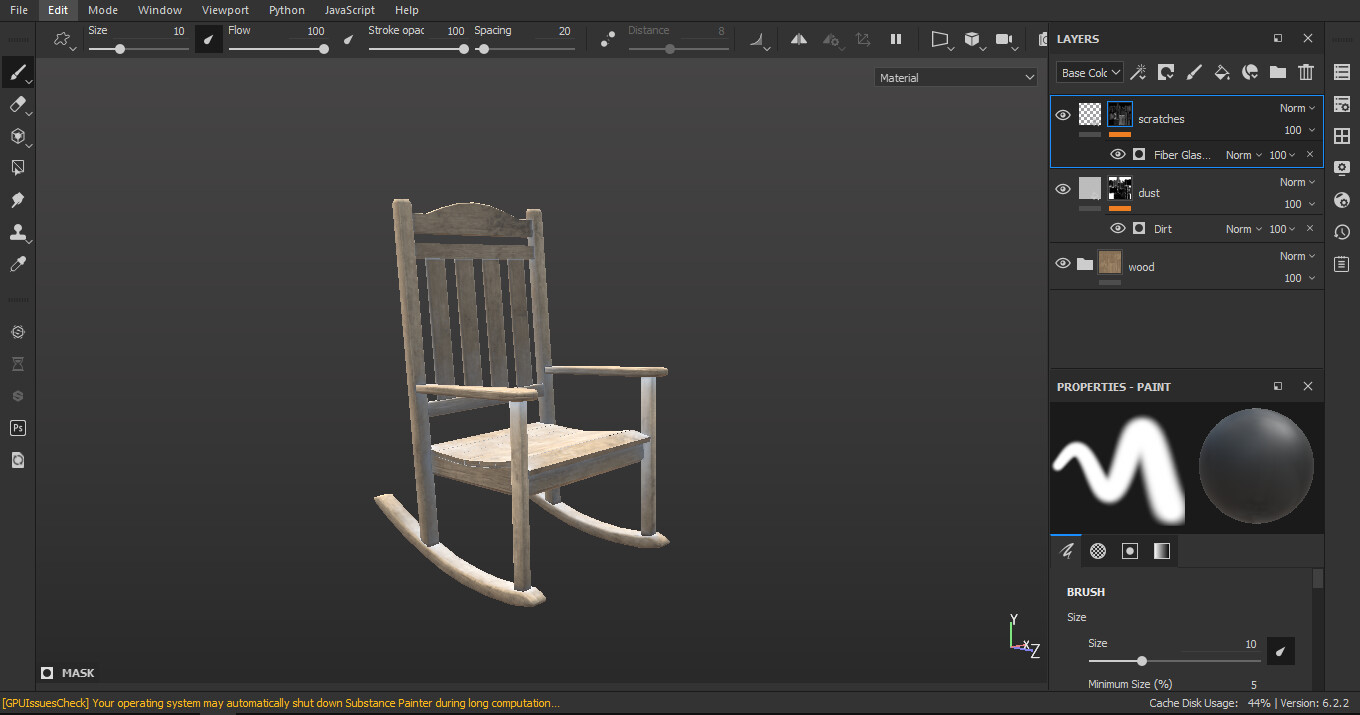
Task: Open the Base Color channel dropdown
Action: point(1089,72)
